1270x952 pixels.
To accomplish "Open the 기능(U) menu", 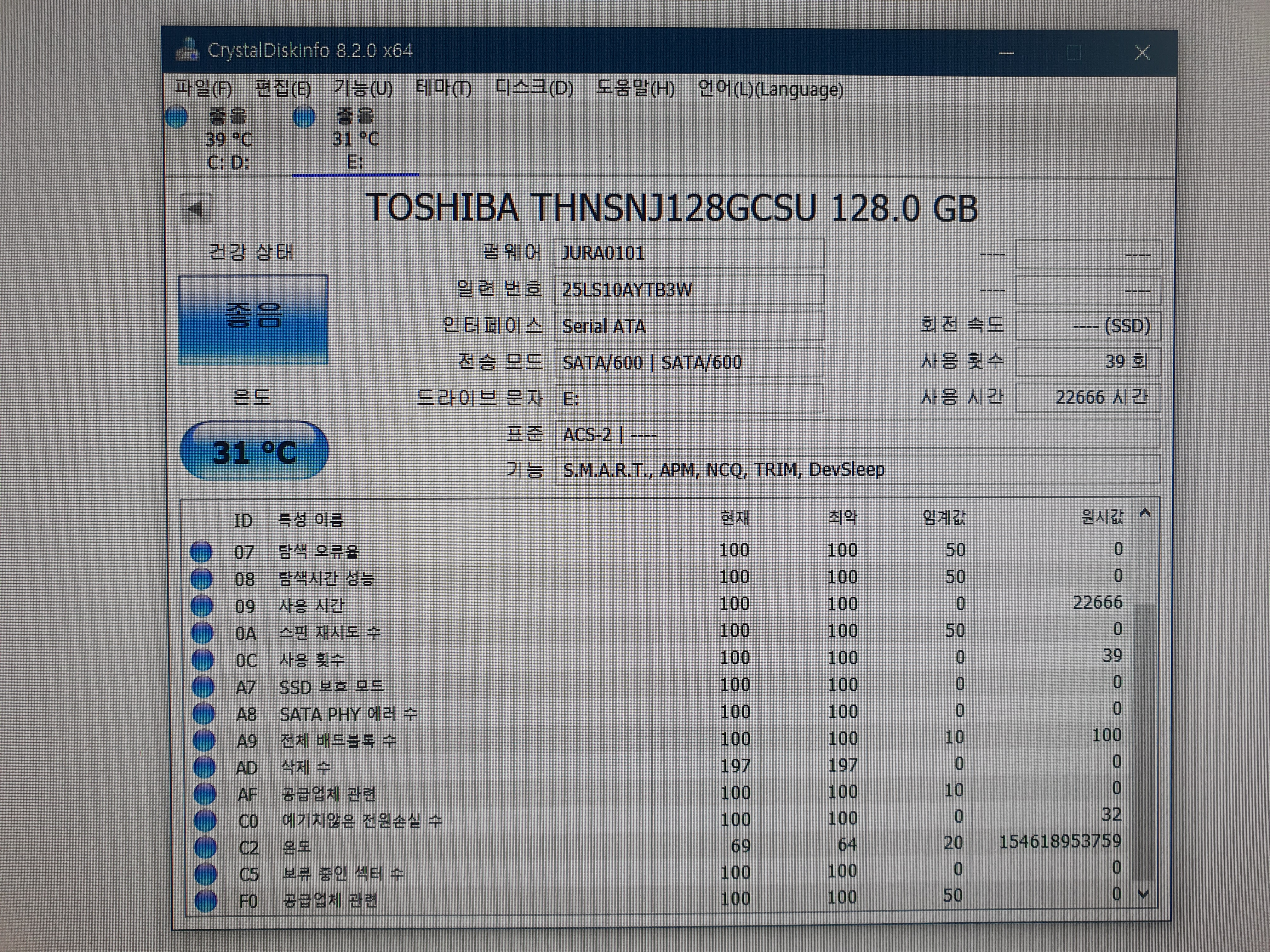I will click(x=363, y=88).
